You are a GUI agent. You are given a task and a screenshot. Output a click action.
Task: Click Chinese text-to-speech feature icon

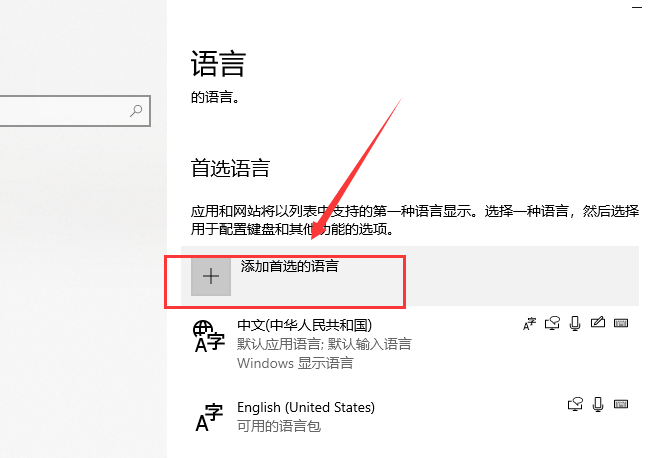pos(552,323)
